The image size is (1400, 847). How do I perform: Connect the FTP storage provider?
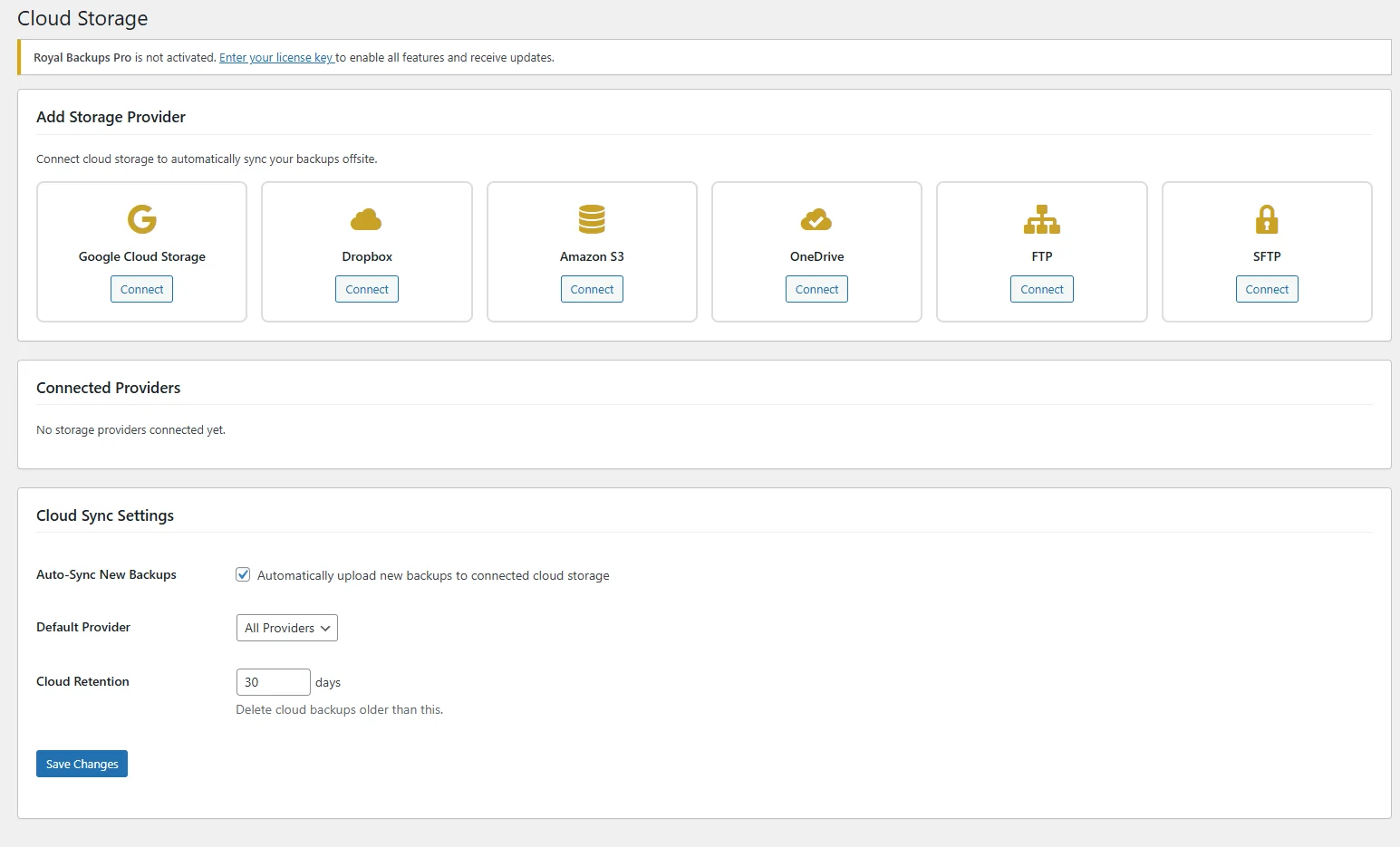pos(1041,289)
